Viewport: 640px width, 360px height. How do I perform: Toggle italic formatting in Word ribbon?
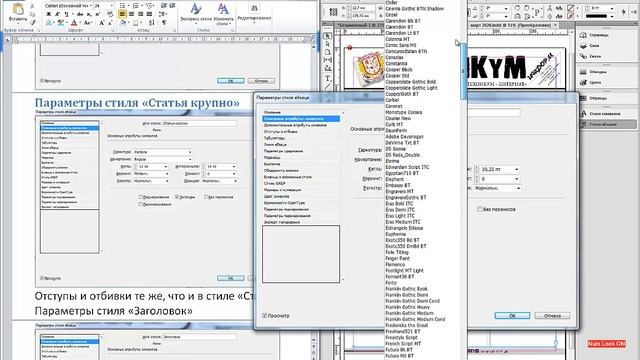pos(57,14)
